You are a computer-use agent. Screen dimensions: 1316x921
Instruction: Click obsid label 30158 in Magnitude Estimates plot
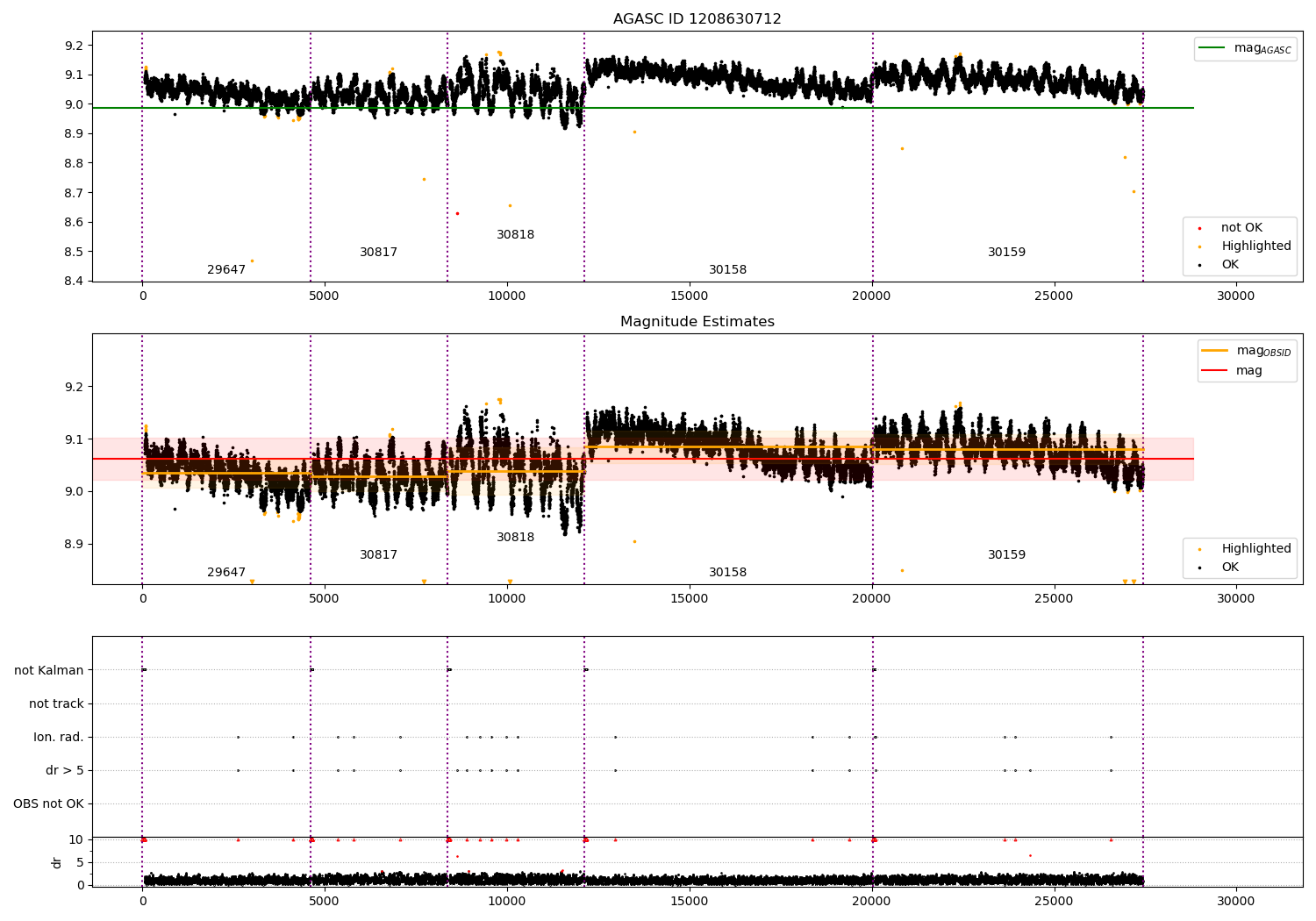pyautogui.click(x=727, y=572)
